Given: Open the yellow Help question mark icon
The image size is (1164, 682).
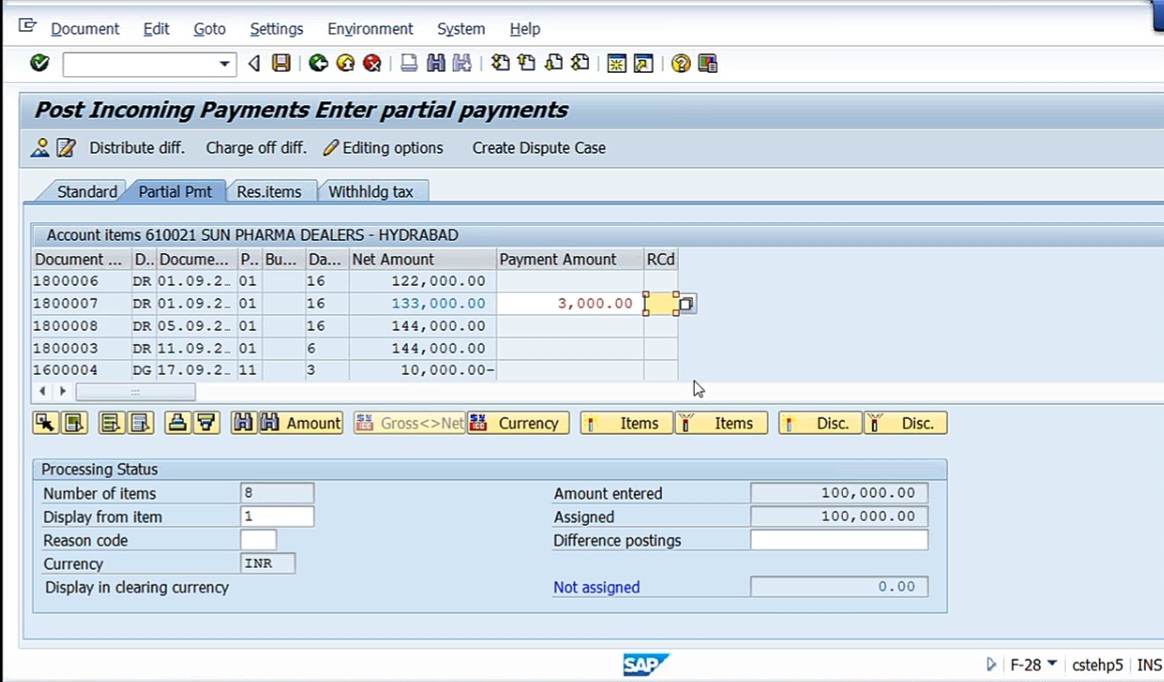Looking at the screenshot, I should (680, 63).
